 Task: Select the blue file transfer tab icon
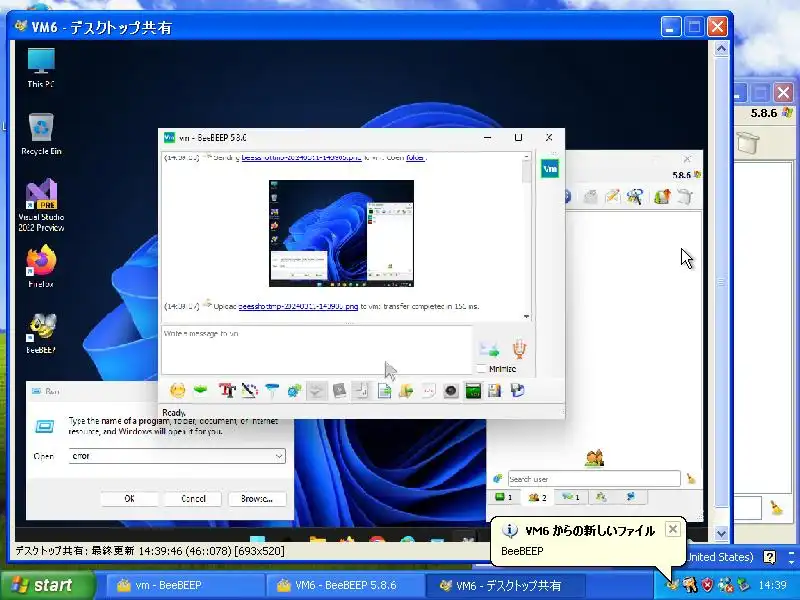(631, 496)
